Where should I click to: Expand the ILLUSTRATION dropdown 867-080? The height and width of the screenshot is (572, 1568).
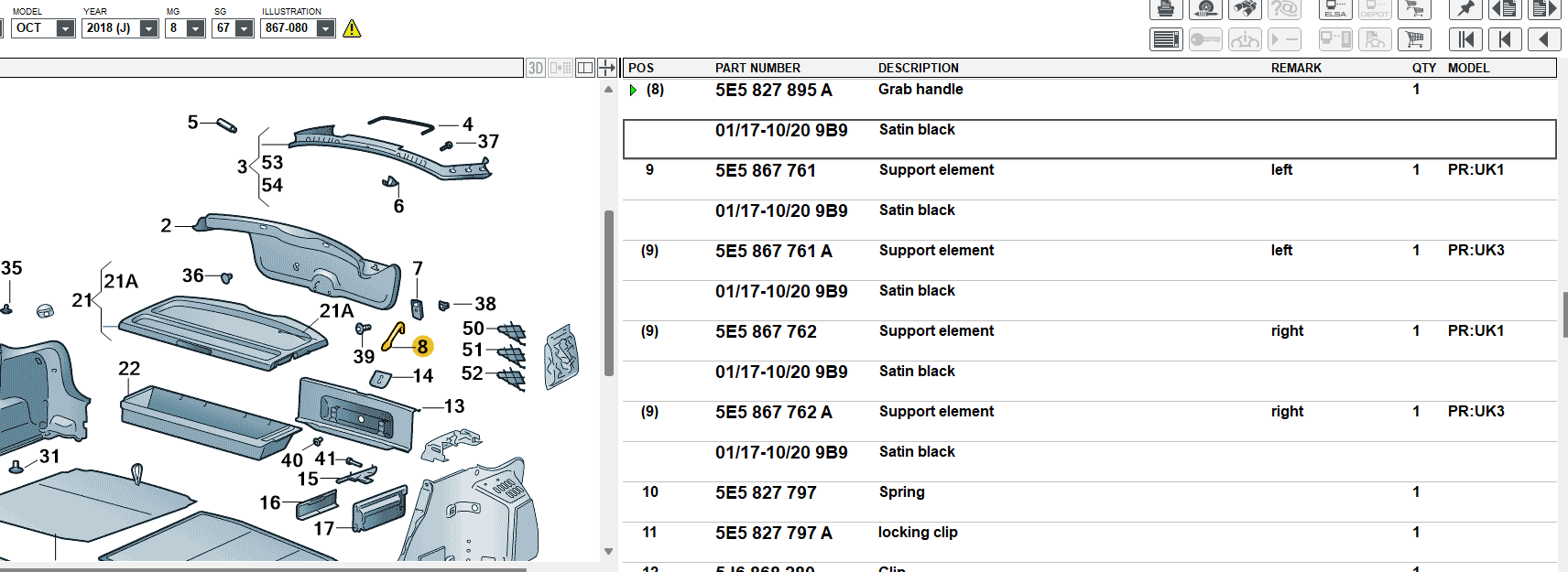(x=325, y=28)
